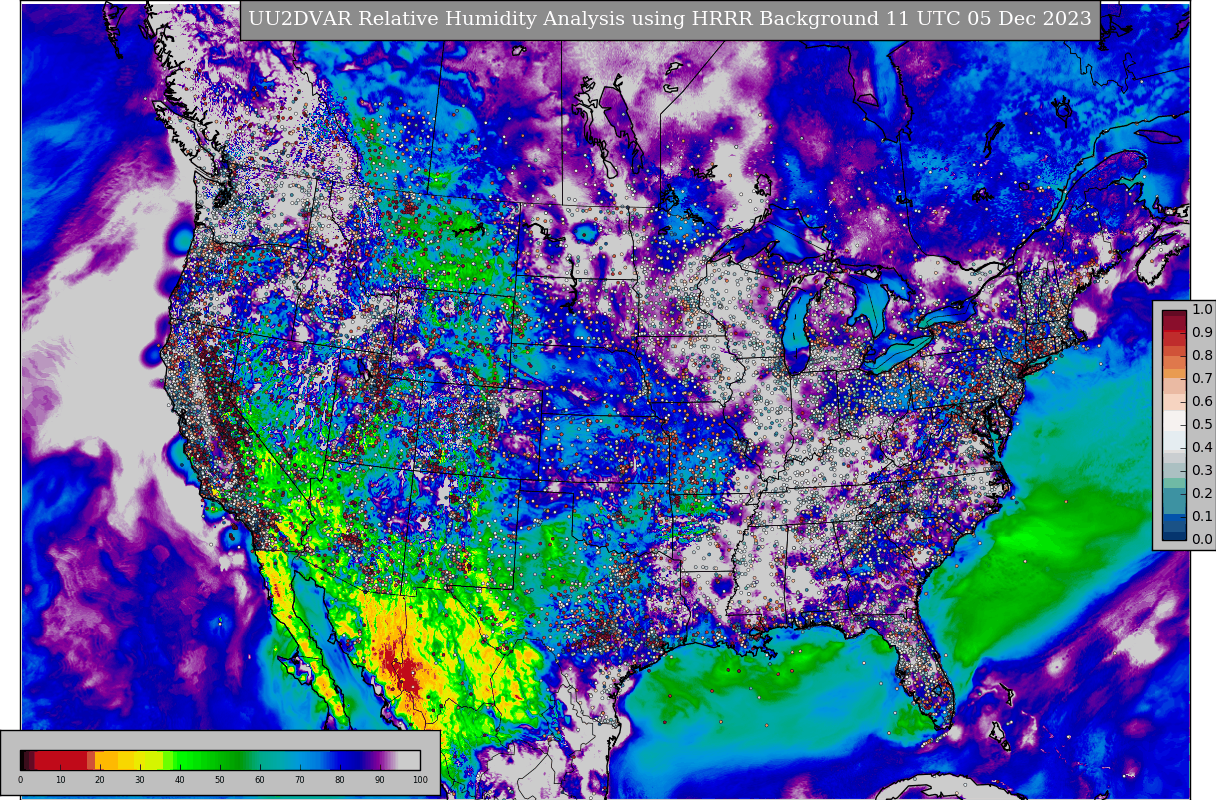Viewport: 1216px width, 800px height.
Task: Click the 0.9 label on the right colorbar
Action: (1202, 332)
